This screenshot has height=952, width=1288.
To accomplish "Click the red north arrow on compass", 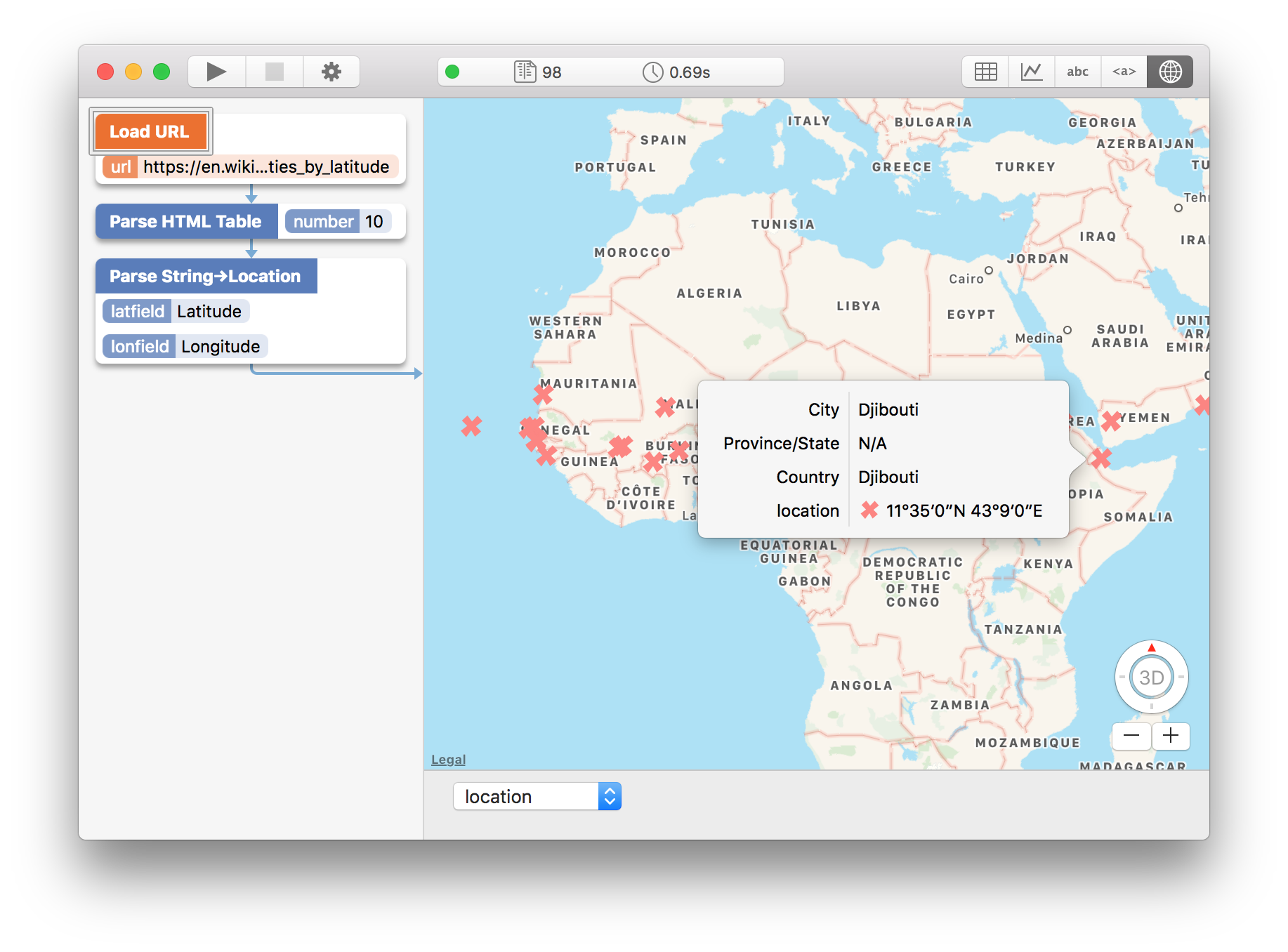I will coord(1151,647).
